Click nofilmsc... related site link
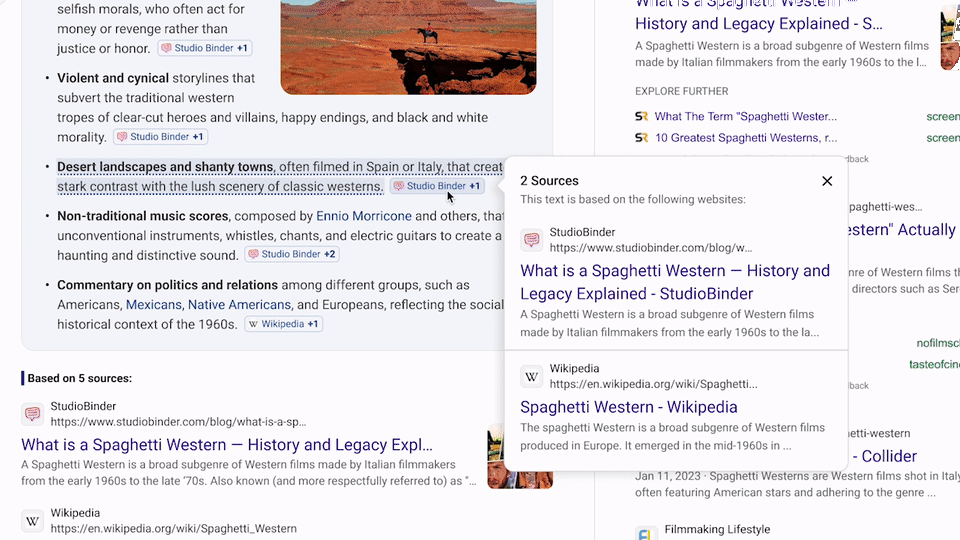Viewport: 960px width, 540px height. (937, 343)
